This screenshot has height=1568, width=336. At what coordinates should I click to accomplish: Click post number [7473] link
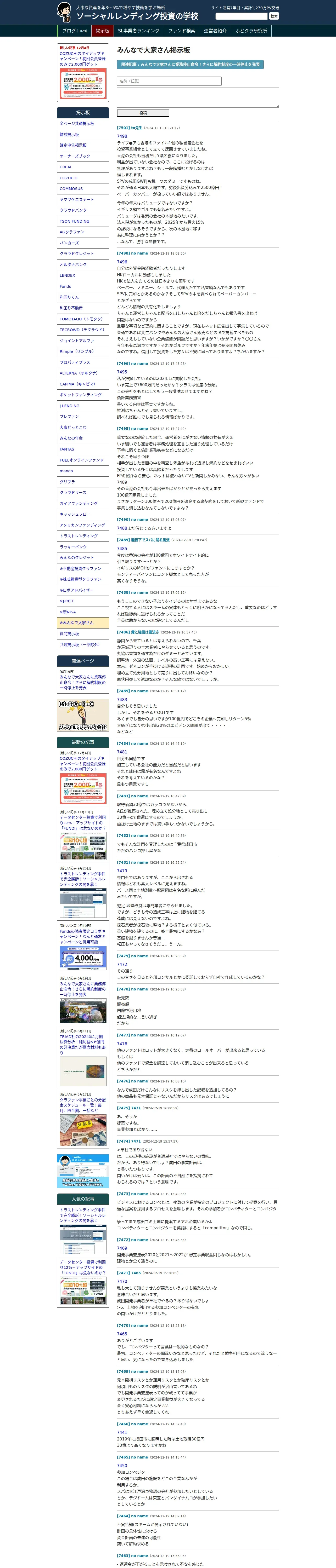[x=123, y=1194]
